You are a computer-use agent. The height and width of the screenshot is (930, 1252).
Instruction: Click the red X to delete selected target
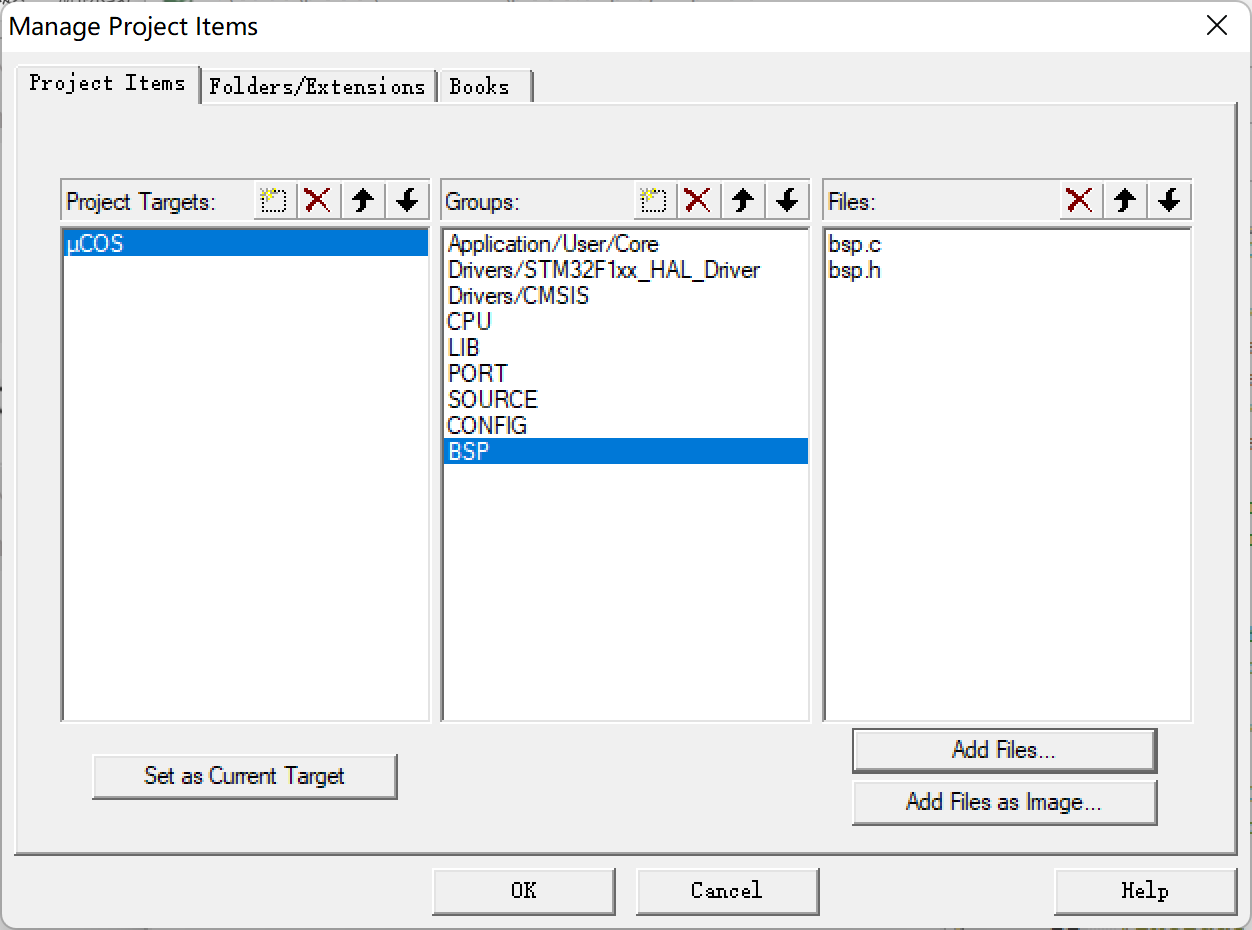pyautogui.click(x=318, y=200)
